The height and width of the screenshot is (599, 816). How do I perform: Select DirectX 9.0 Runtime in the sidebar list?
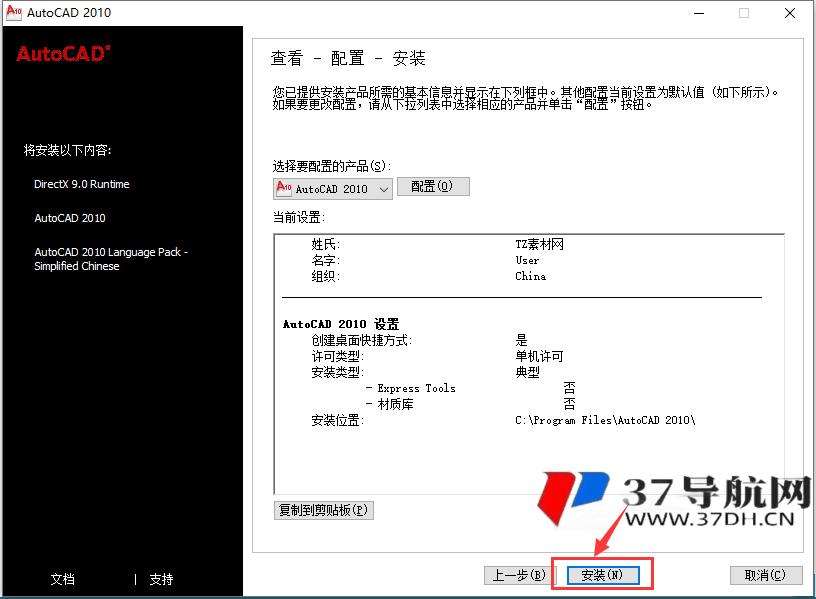pyautogui.click(x=82, y=184)
